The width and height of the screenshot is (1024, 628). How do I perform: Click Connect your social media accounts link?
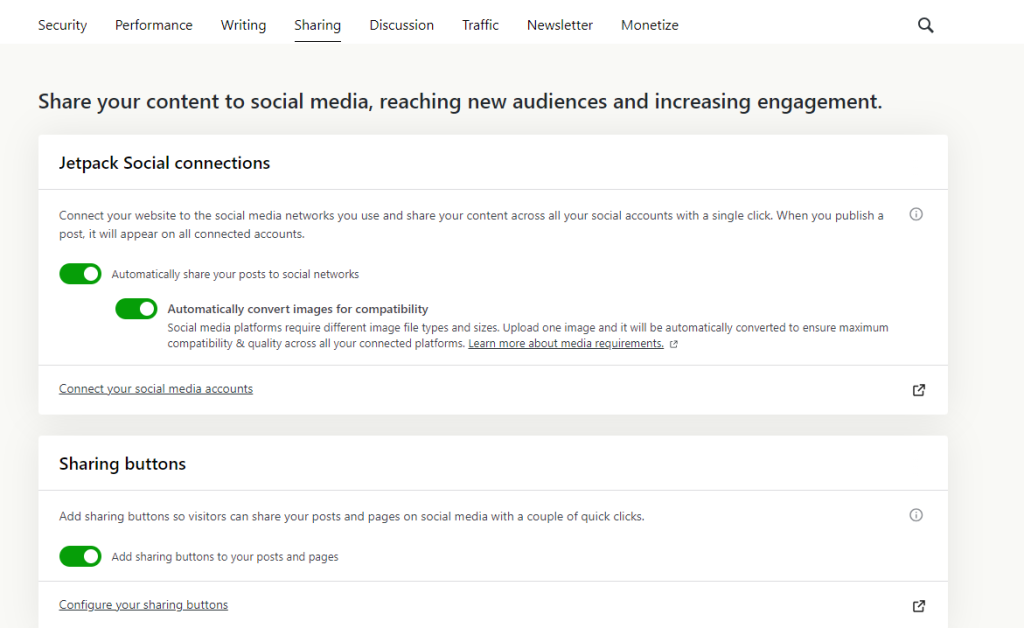point(156,389)
